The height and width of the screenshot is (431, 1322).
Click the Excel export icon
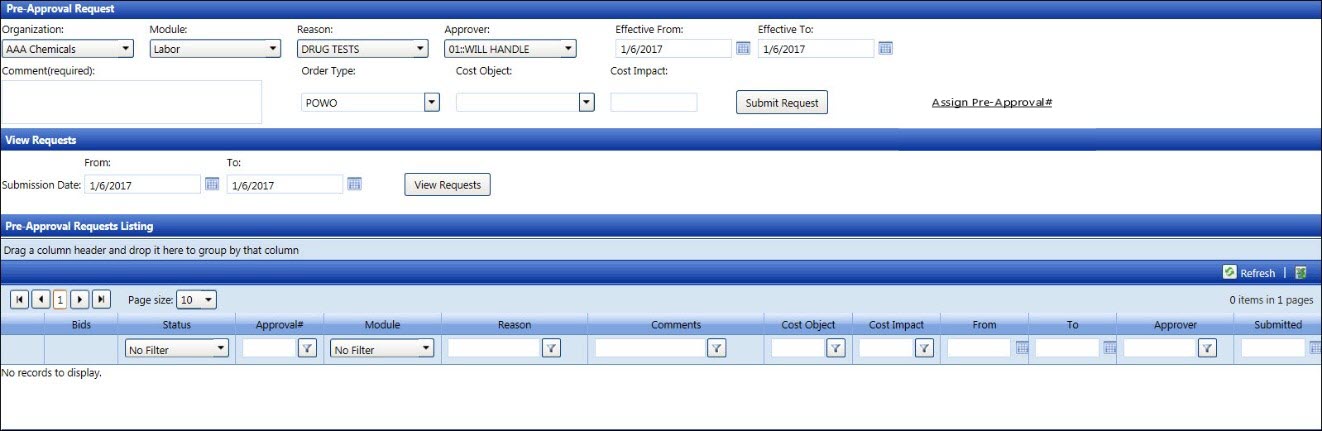point(1301,273)
